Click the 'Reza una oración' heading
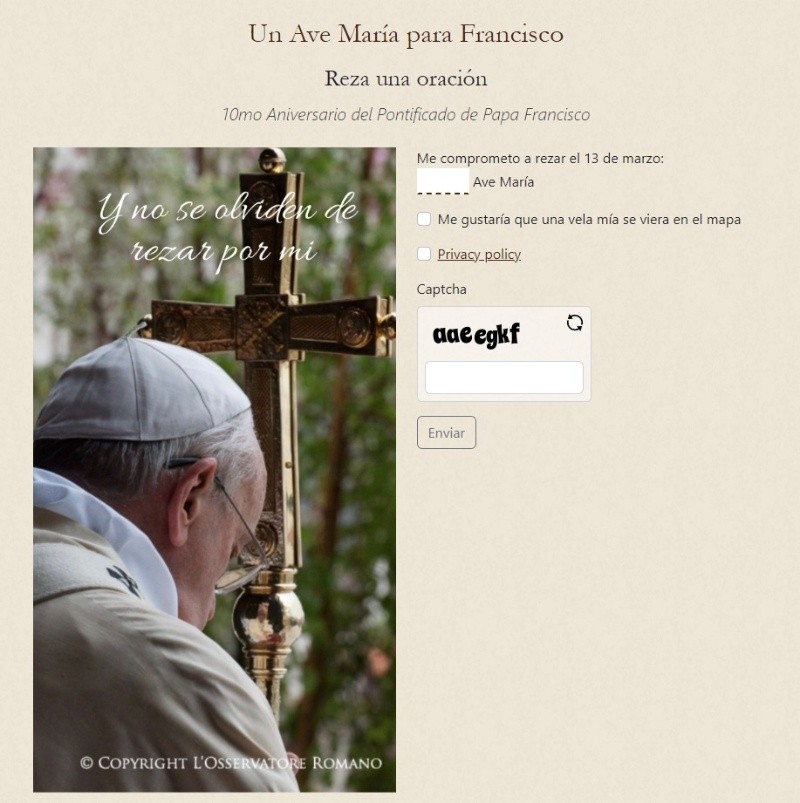The image size is (800, 803). (x=406, y=78)
